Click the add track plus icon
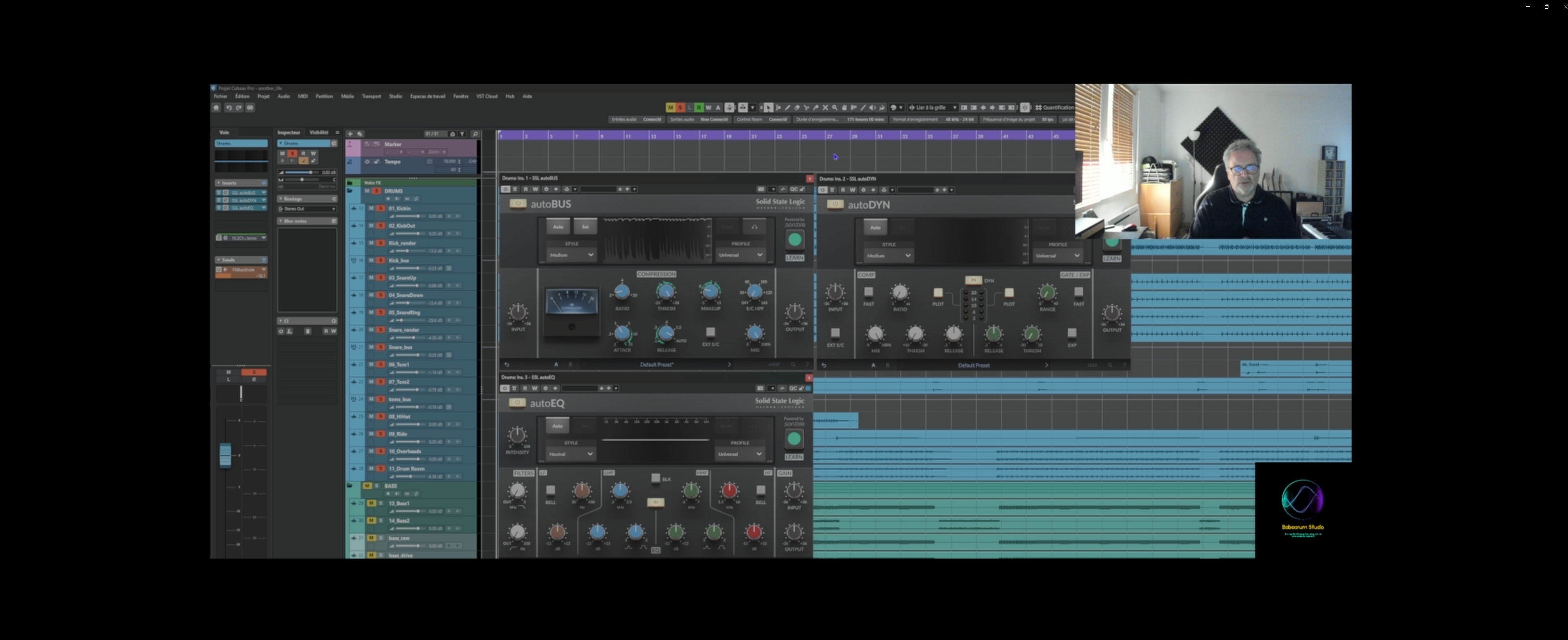This screenshot has width=1568, height=640. pos(350,134)
